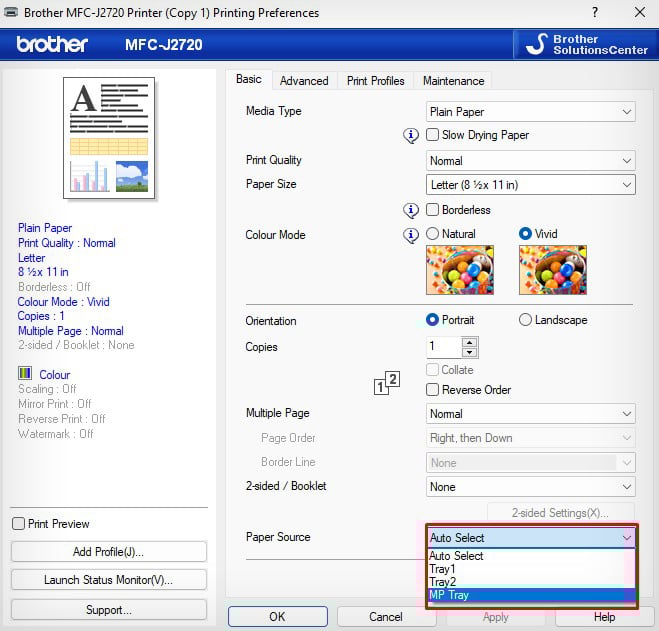The image size is (659, 631).
Task: Open the Media Type dropdown
Action: (x=530, y=112)
